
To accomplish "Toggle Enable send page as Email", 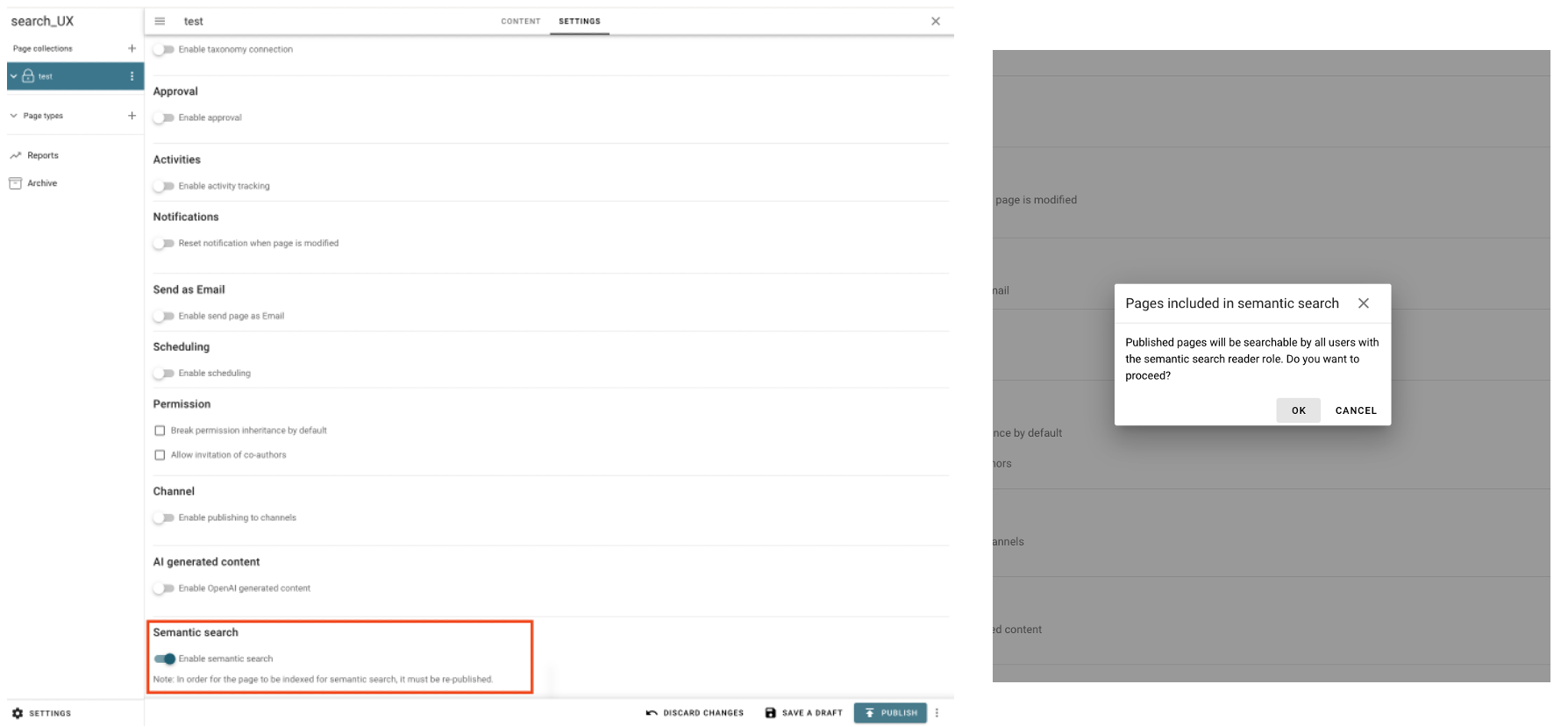I will click(163, 316).
